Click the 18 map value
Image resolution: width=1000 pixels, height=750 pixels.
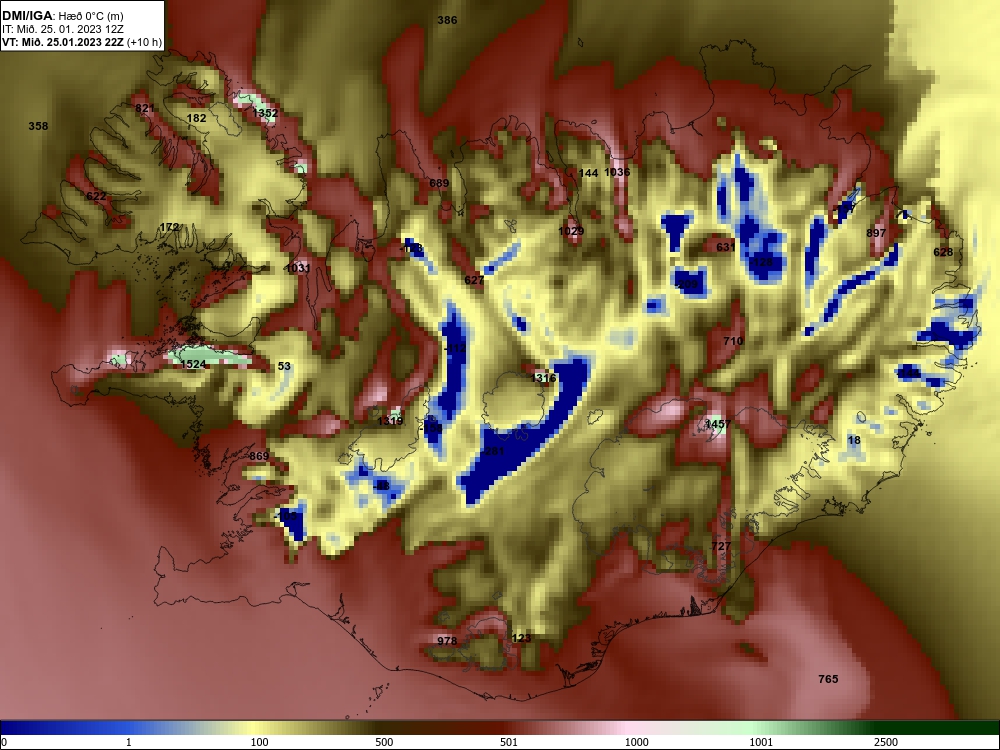[854, 440]
